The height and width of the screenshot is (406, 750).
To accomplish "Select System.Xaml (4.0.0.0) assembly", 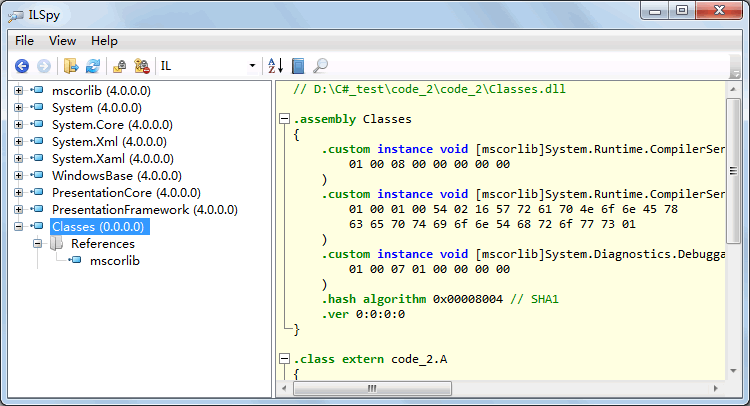I will (x=112, y=158).
